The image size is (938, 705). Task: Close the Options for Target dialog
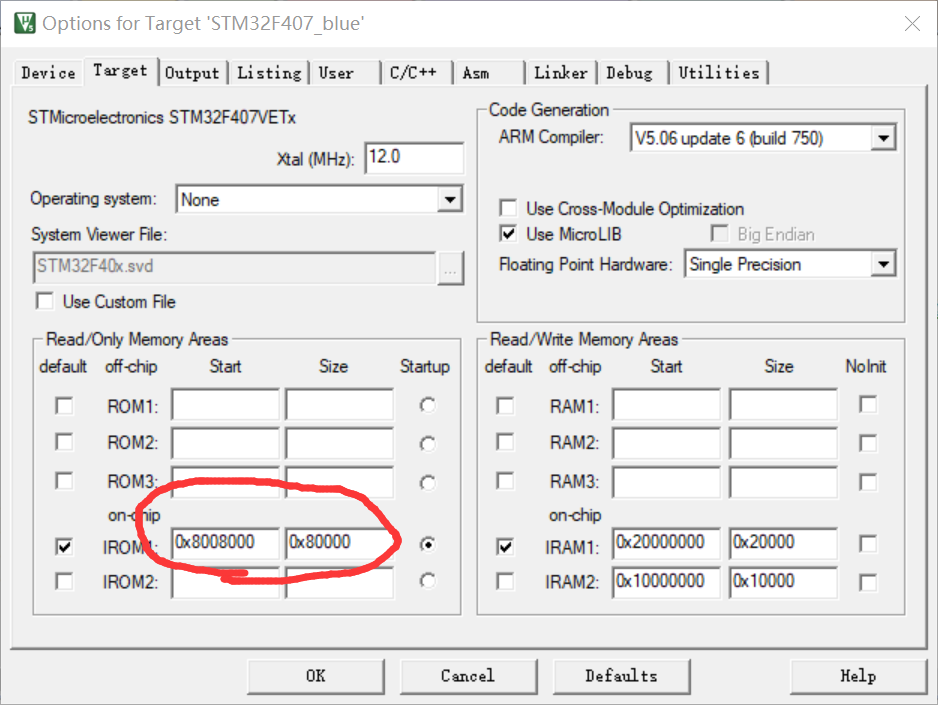tap(912, 23)
